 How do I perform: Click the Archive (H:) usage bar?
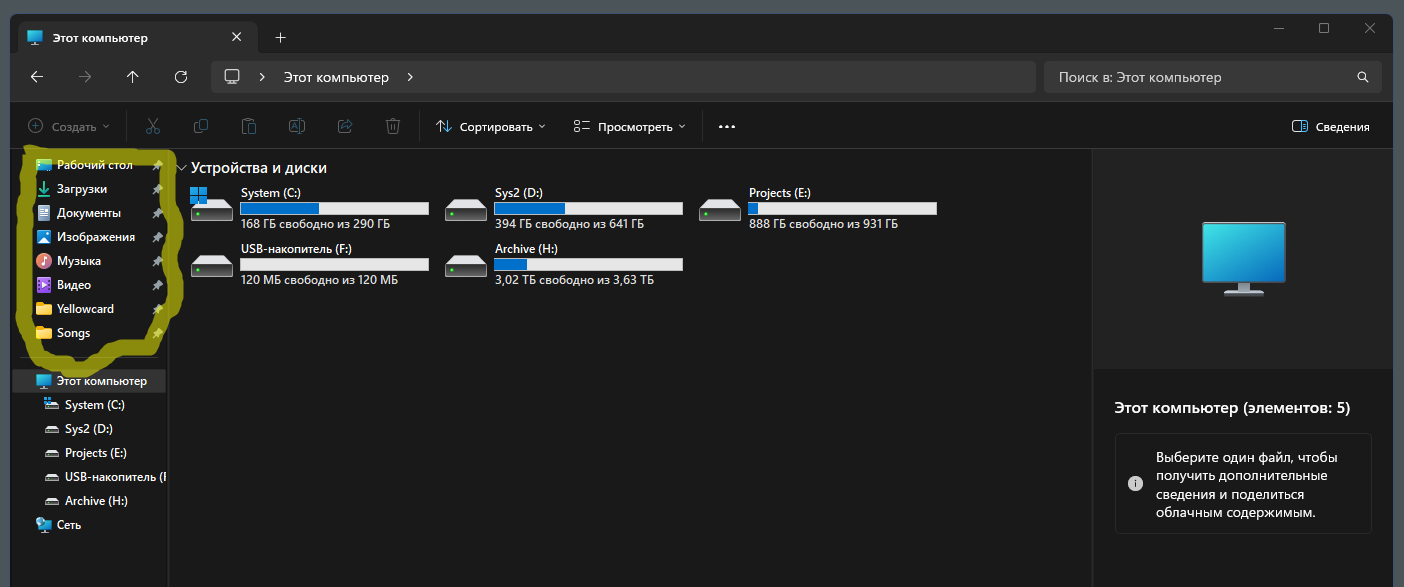pos(589,264)
